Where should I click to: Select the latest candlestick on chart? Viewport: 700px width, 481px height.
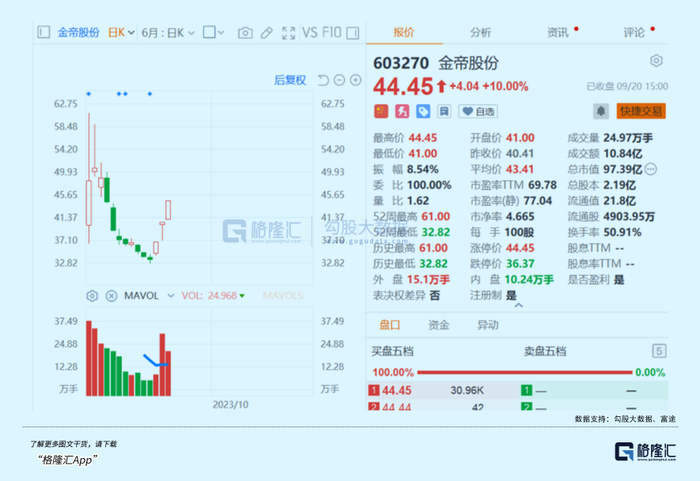[168, 209]
